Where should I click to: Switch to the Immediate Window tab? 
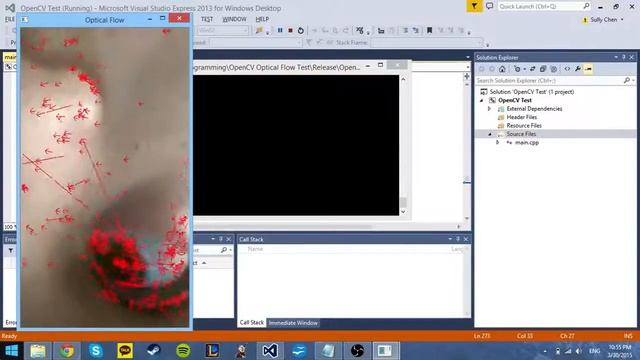click(293, 323)
